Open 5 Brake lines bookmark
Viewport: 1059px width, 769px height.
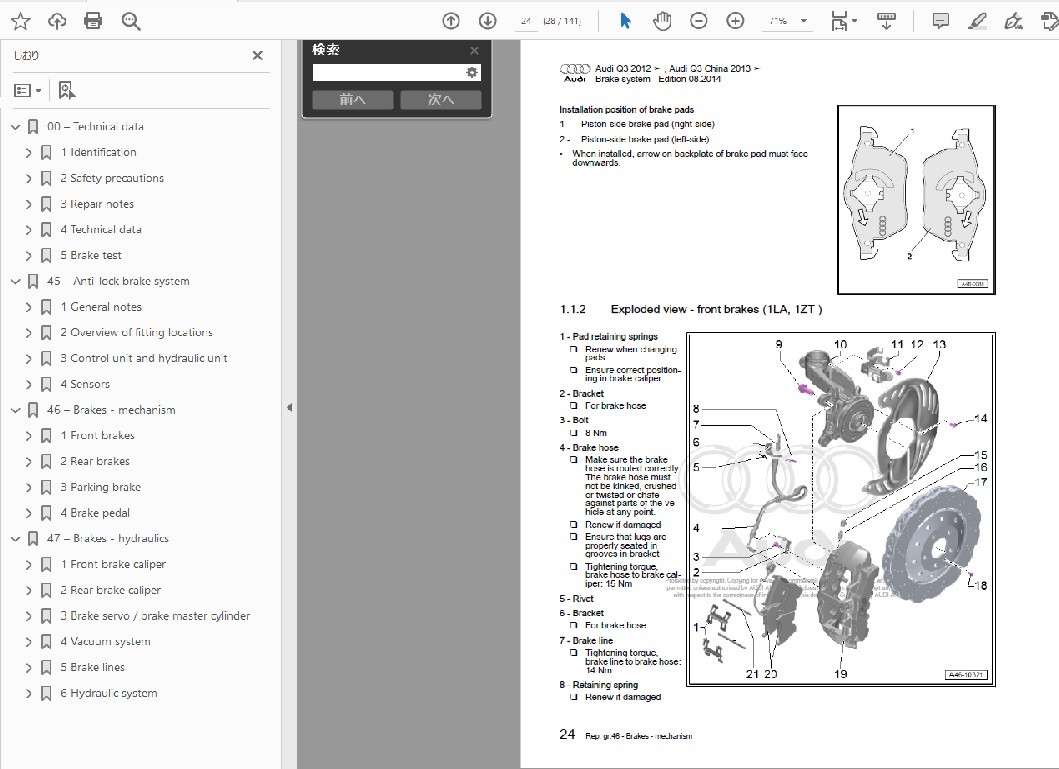(x=92, y=667)
